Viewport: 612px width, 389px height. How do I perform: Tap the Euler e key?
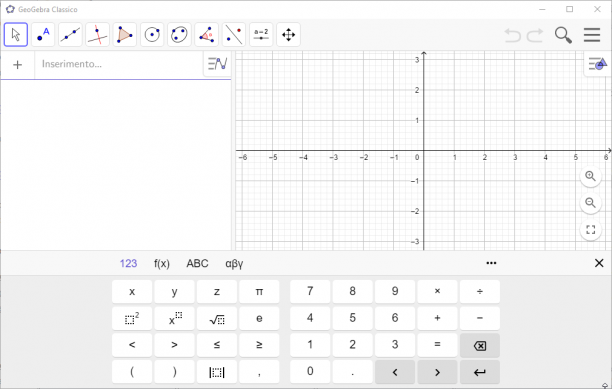[259, 318]
